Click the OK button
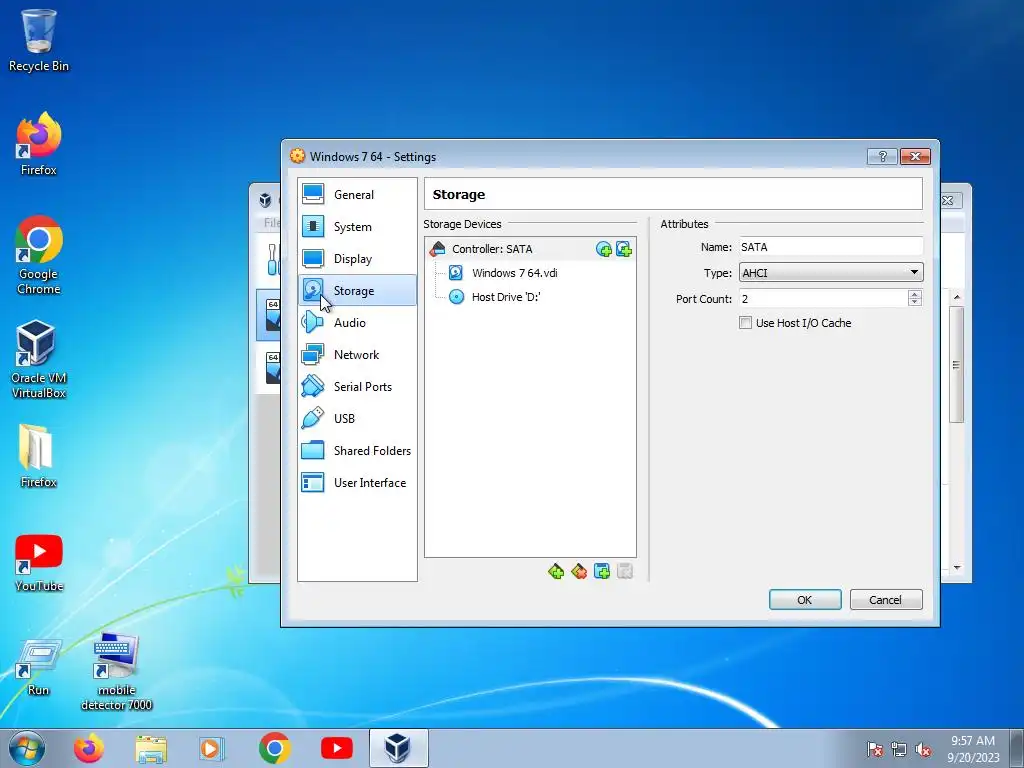The width and height of the screenshot is (1024, 768). point(805,600)
